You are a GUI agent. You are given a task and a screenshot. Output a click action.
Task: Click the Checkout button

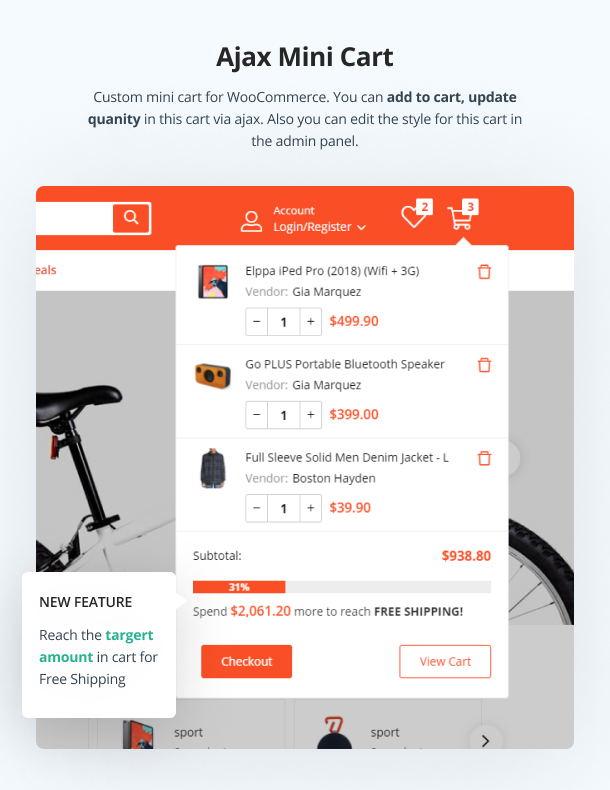(x=246, y=661)
